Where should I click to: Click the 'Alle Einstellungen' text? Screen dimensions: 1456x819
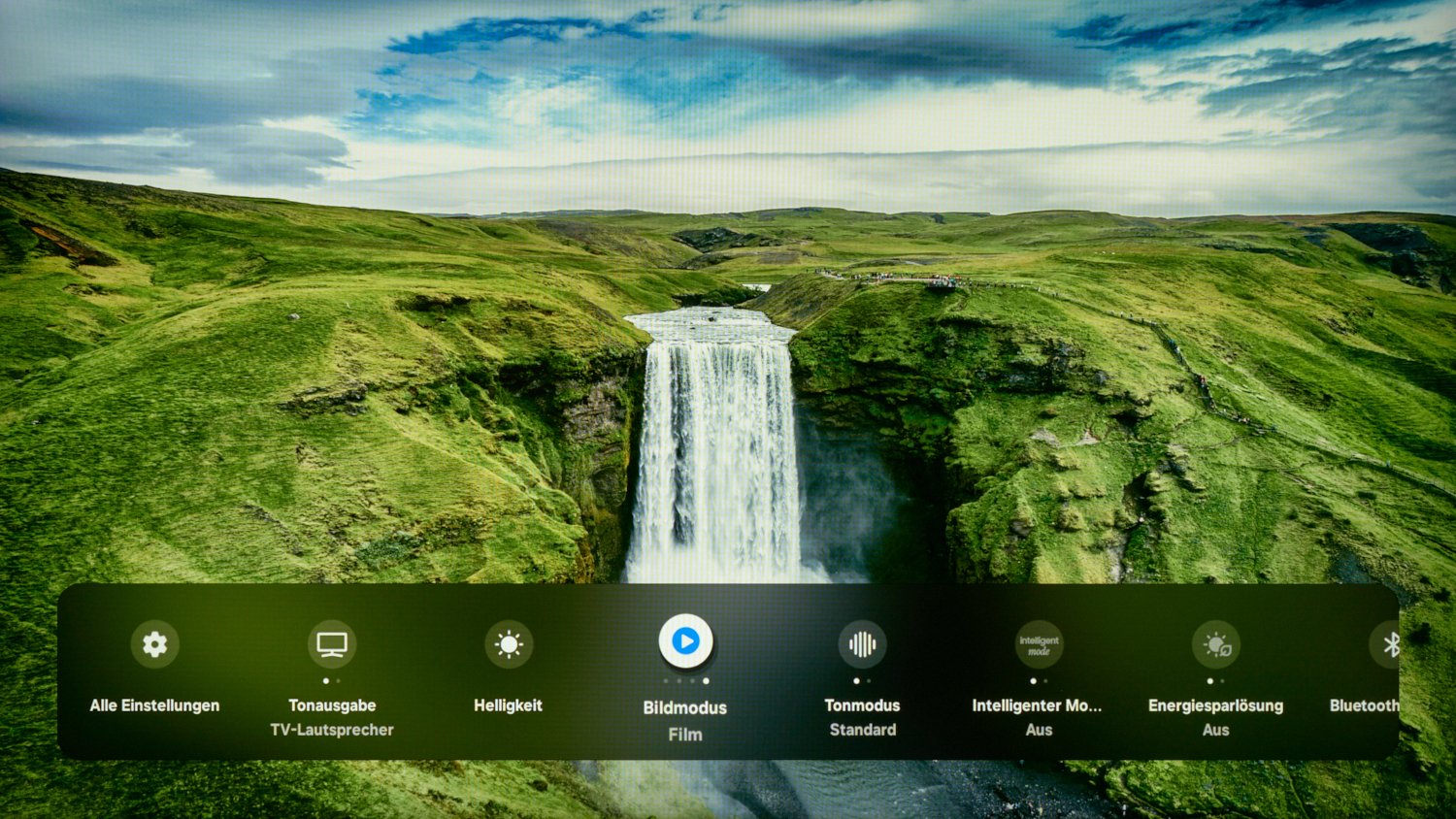(x=154, y=705)
